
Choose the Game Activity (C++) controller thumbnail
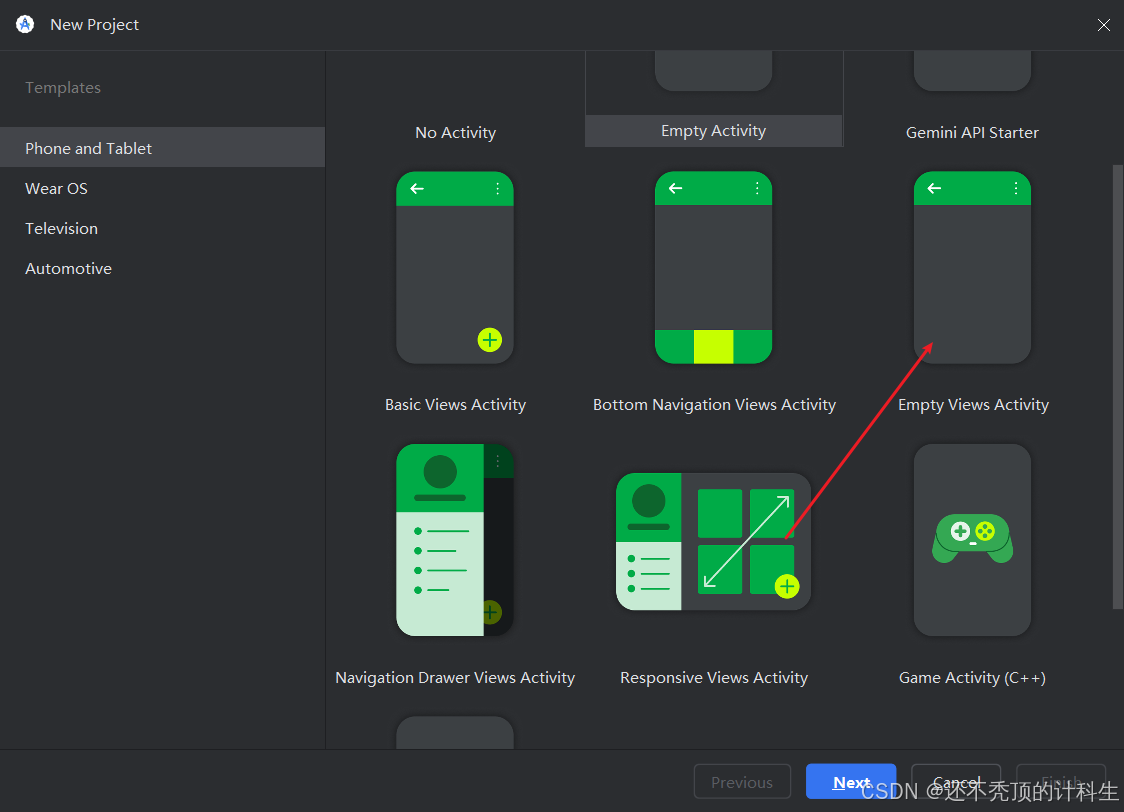(972, 540)
